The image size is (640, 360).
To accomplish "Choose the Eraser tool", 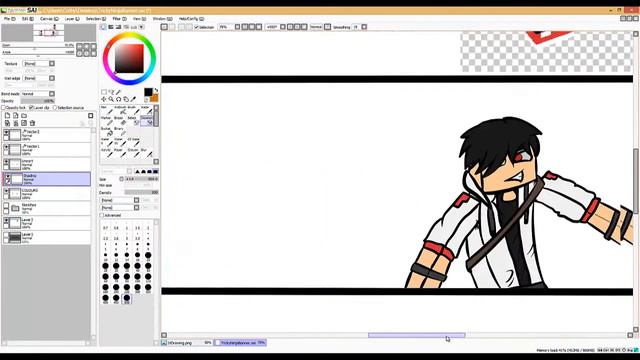I will pos(120,121).
